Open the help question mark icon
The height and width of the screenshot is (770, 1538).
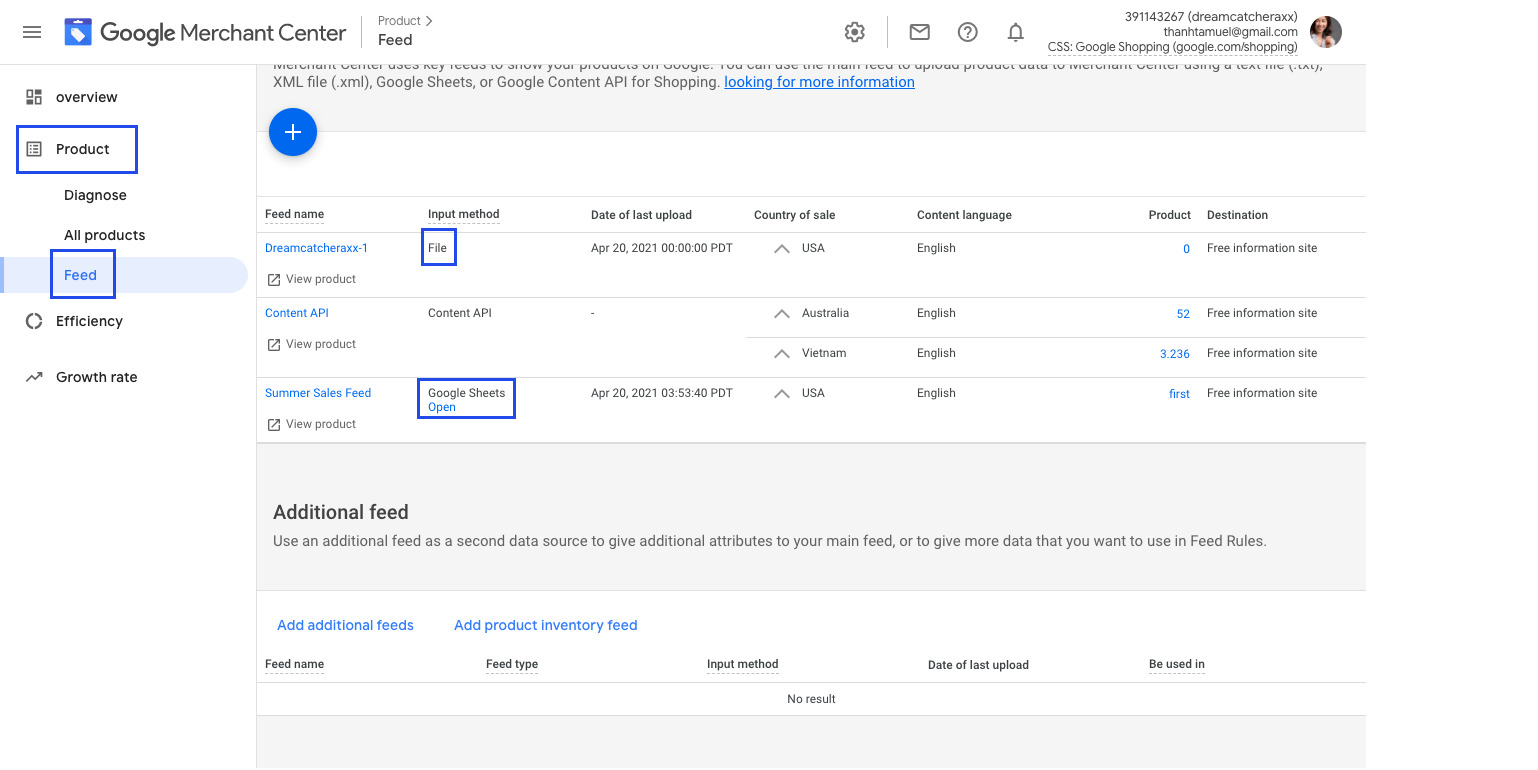coord(967,32)
